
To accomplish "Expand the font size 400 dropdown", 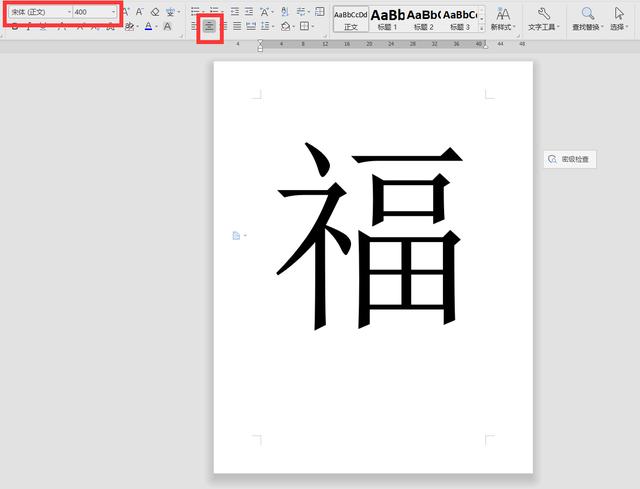I will tap(113, 12).
